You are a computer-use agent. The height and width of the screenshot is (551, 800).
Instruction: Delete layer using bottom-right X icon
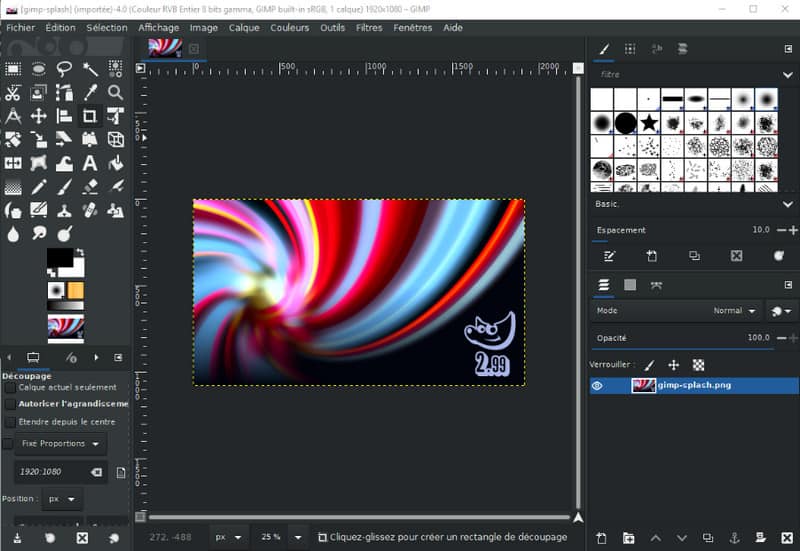coord(787,538)
